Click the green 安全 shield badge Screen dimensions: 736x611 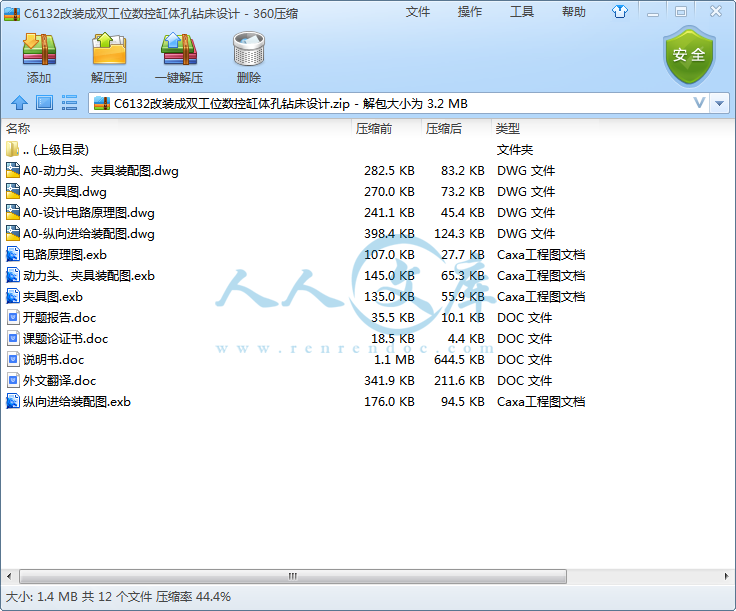(x=689, y=56)
